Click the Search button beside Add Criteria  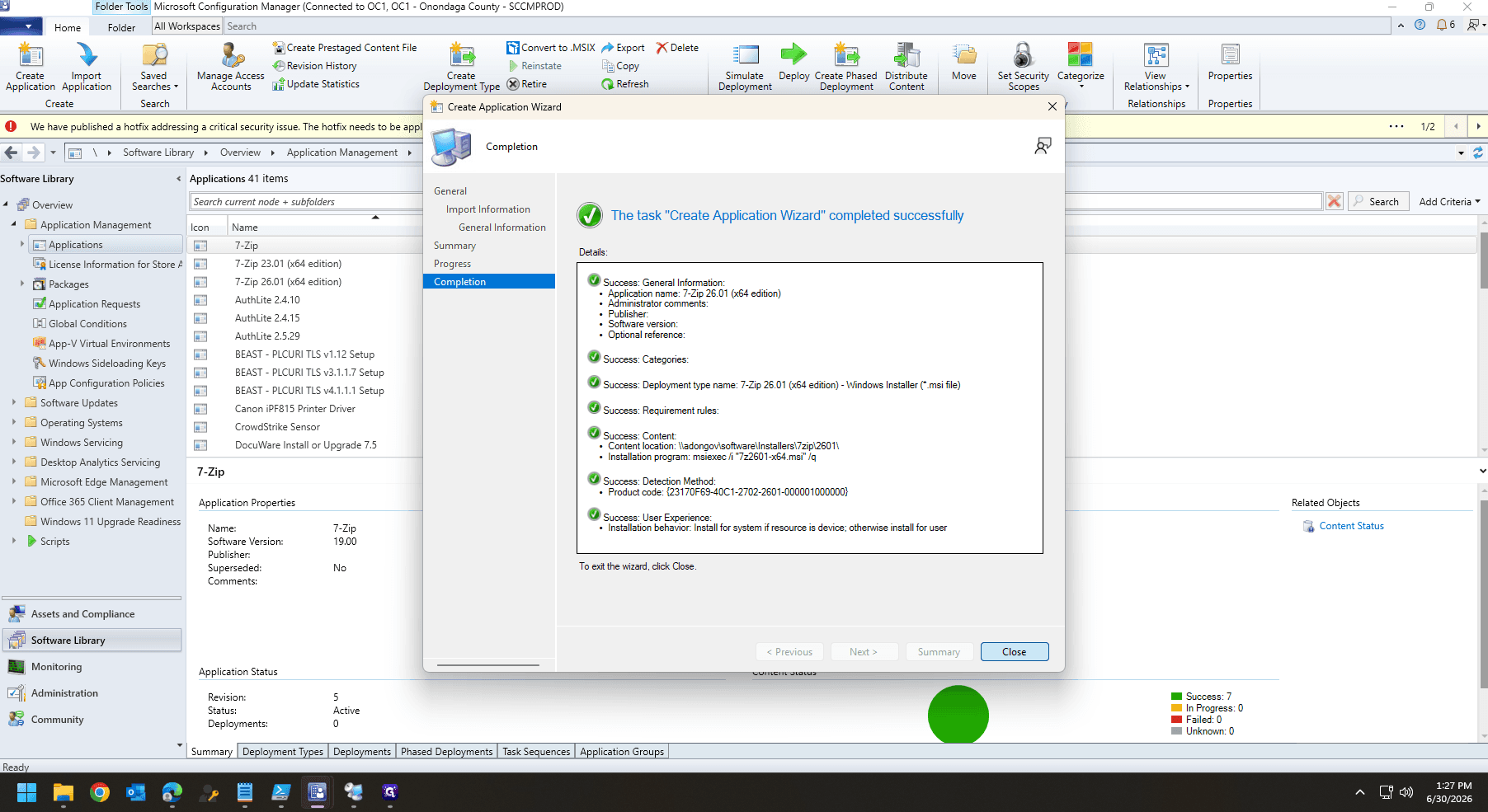pos(1377,202)
